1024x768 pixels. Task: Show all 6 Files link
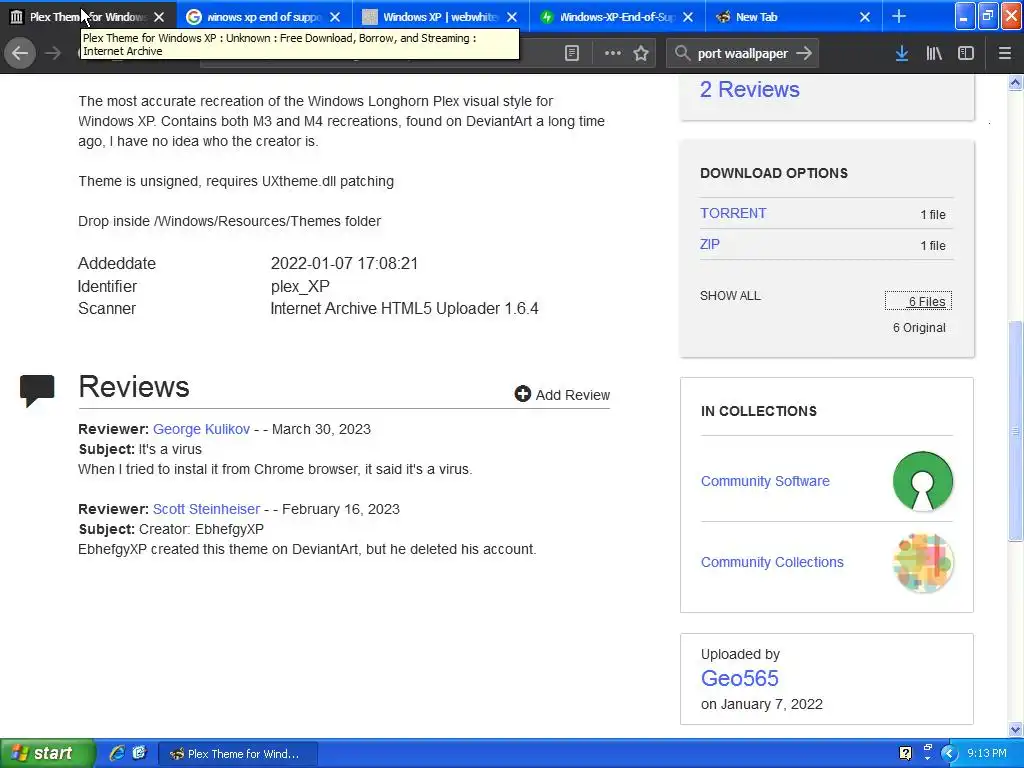click(918, 301)
